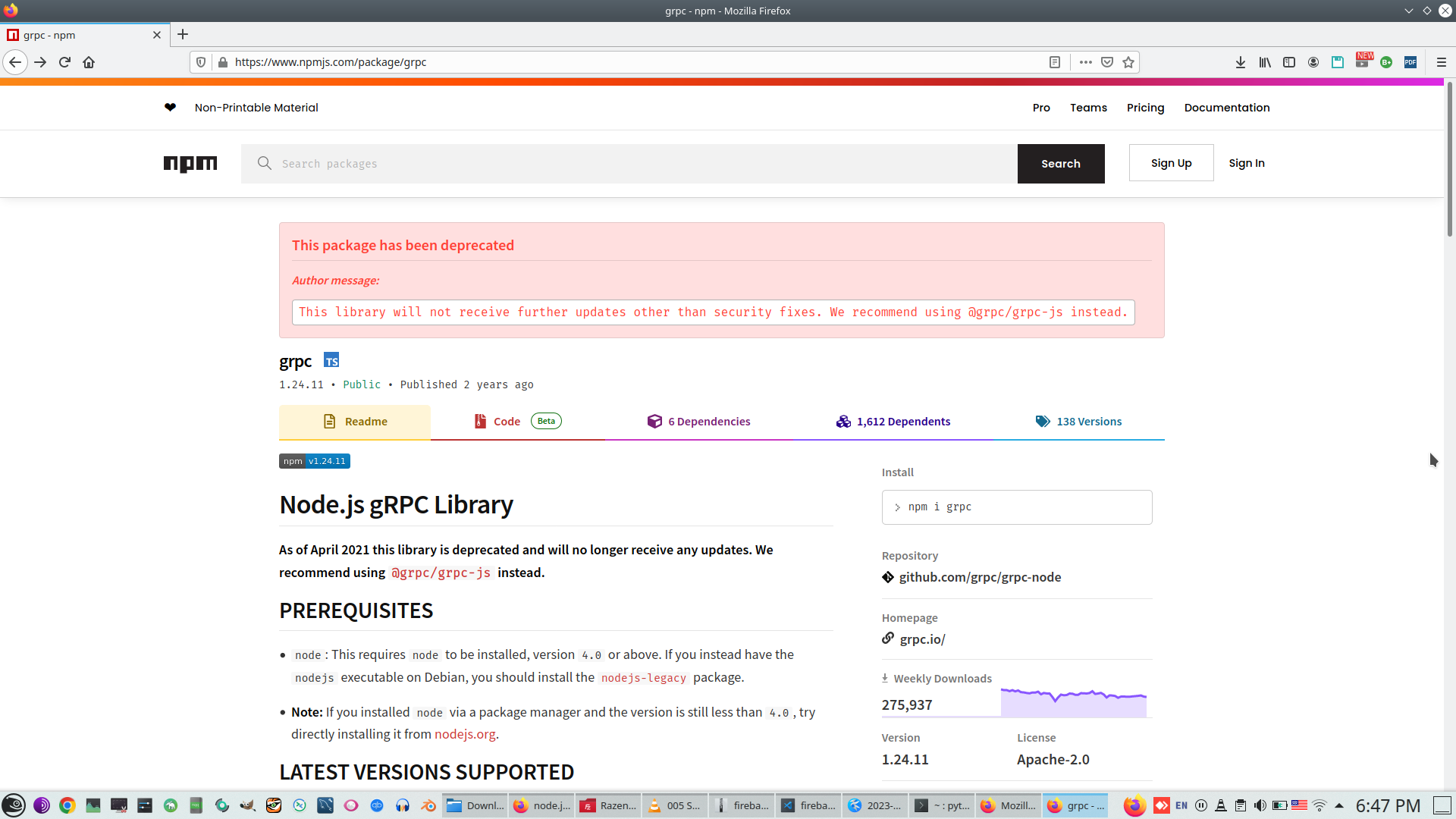This screenshot has width=1456, height=819.
Task: Open the Firefox downloads panel
Action: 1241,62
